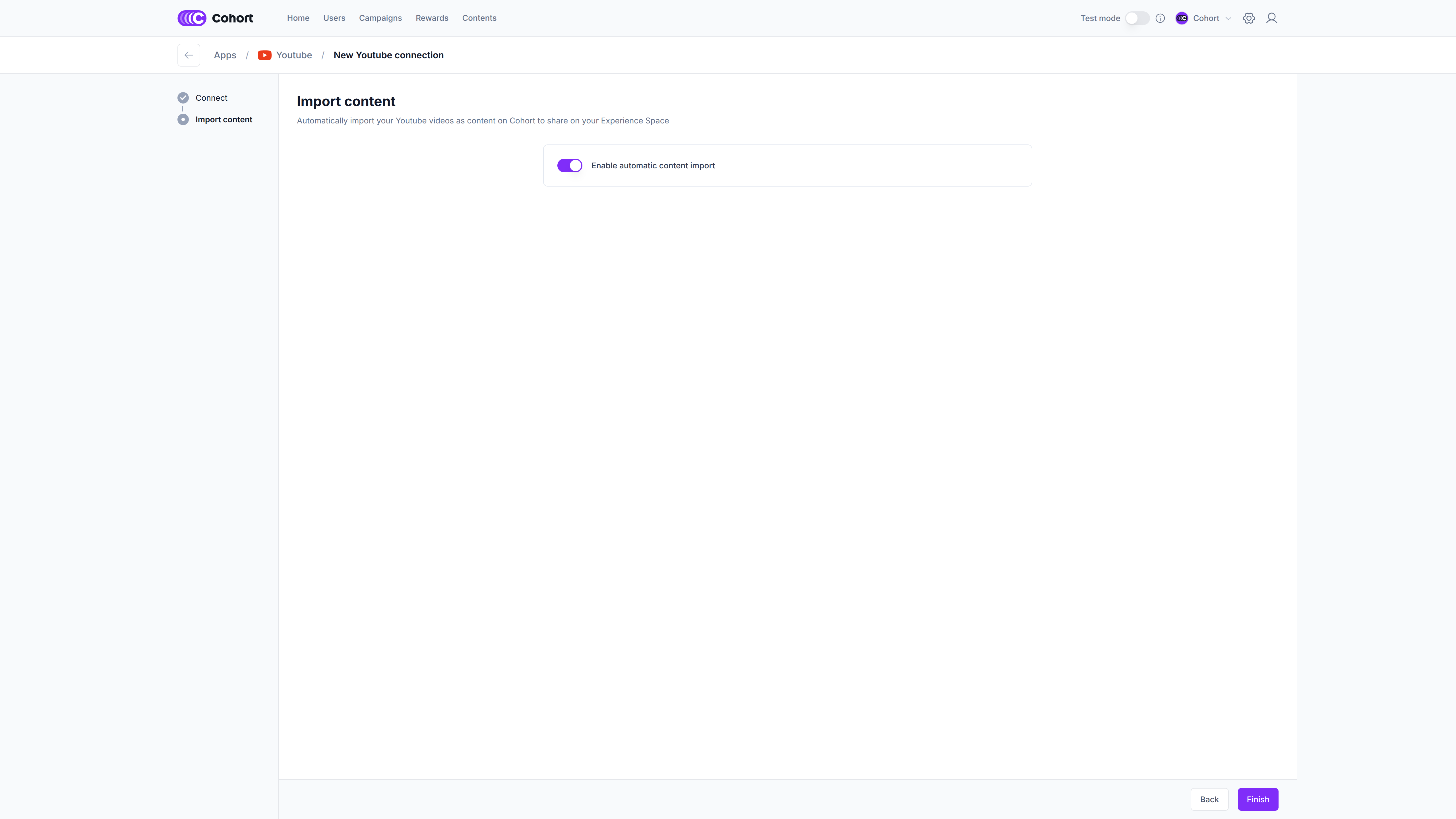1456x819 pixels.
Task: Open the user profile icon
Action: [1272, 18]
